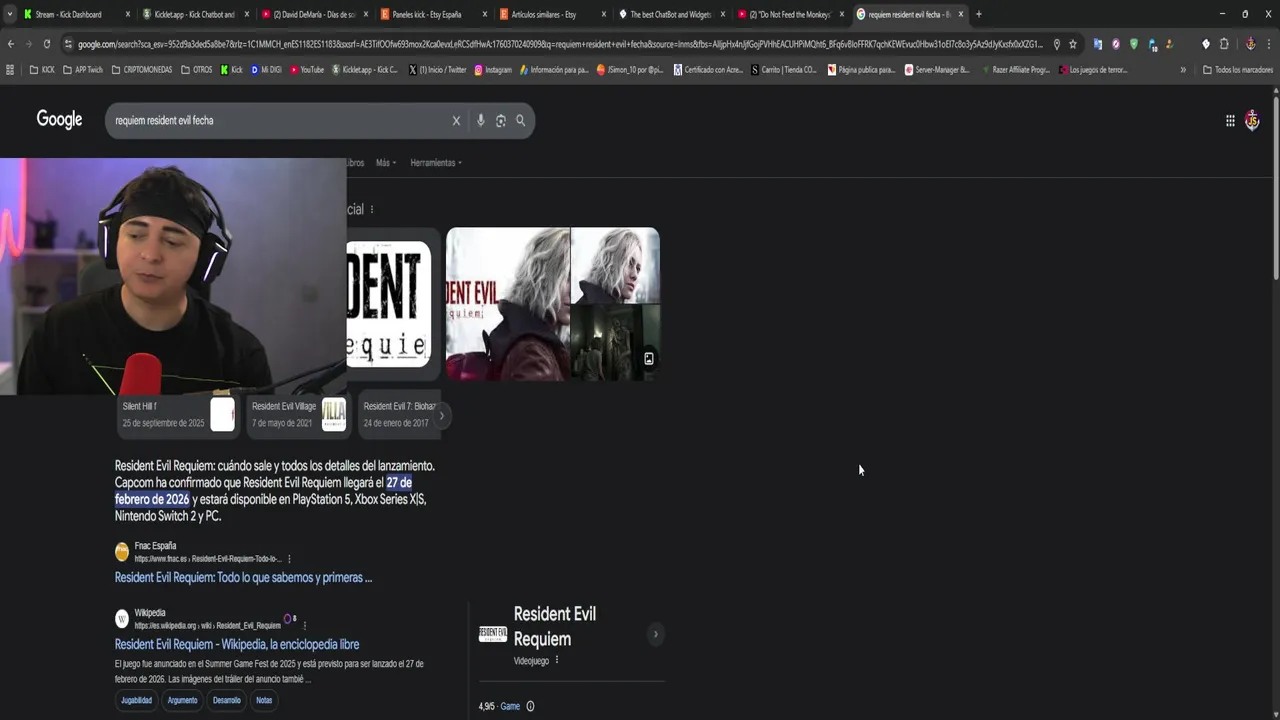
Task: Open the Google Translate extension icon
Action: [x=1098, y=44]
